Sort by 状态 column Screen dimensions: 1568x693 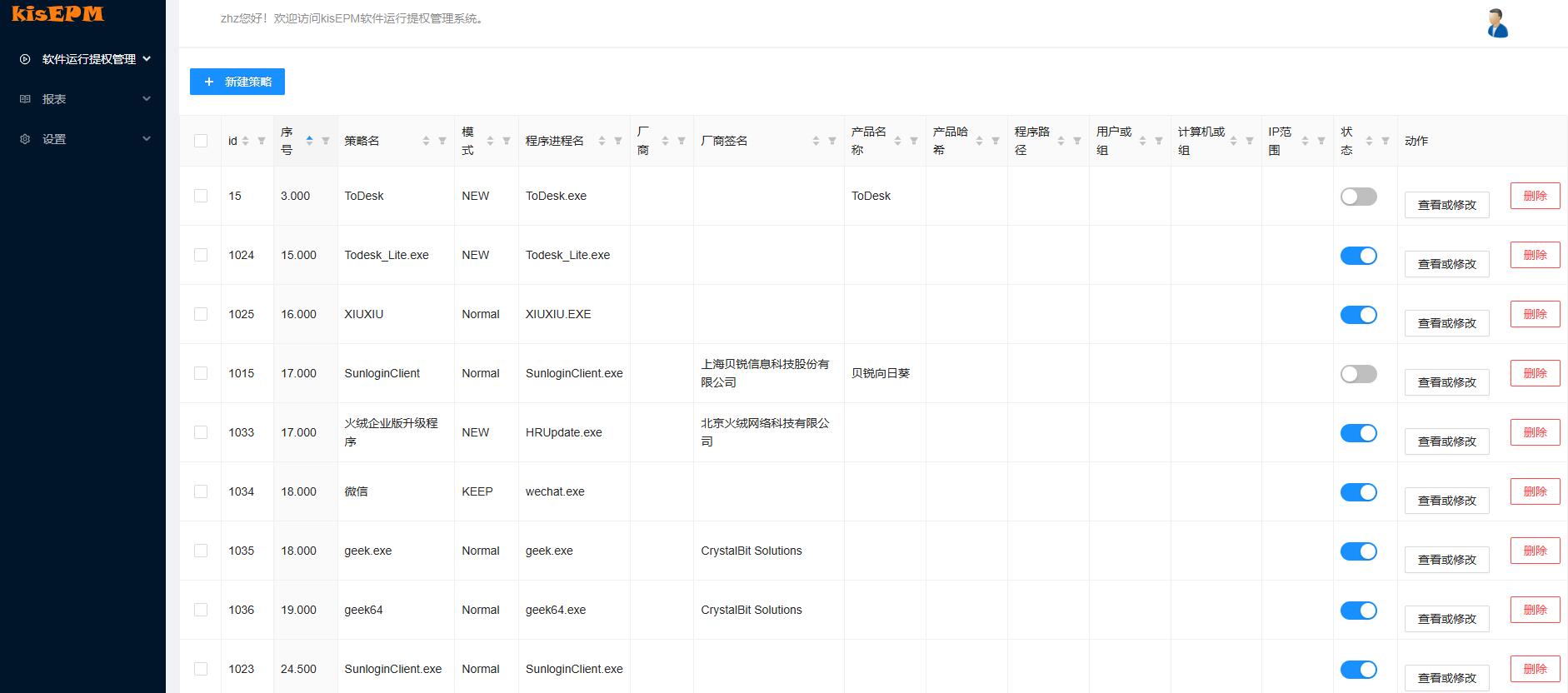(1369, 141)
